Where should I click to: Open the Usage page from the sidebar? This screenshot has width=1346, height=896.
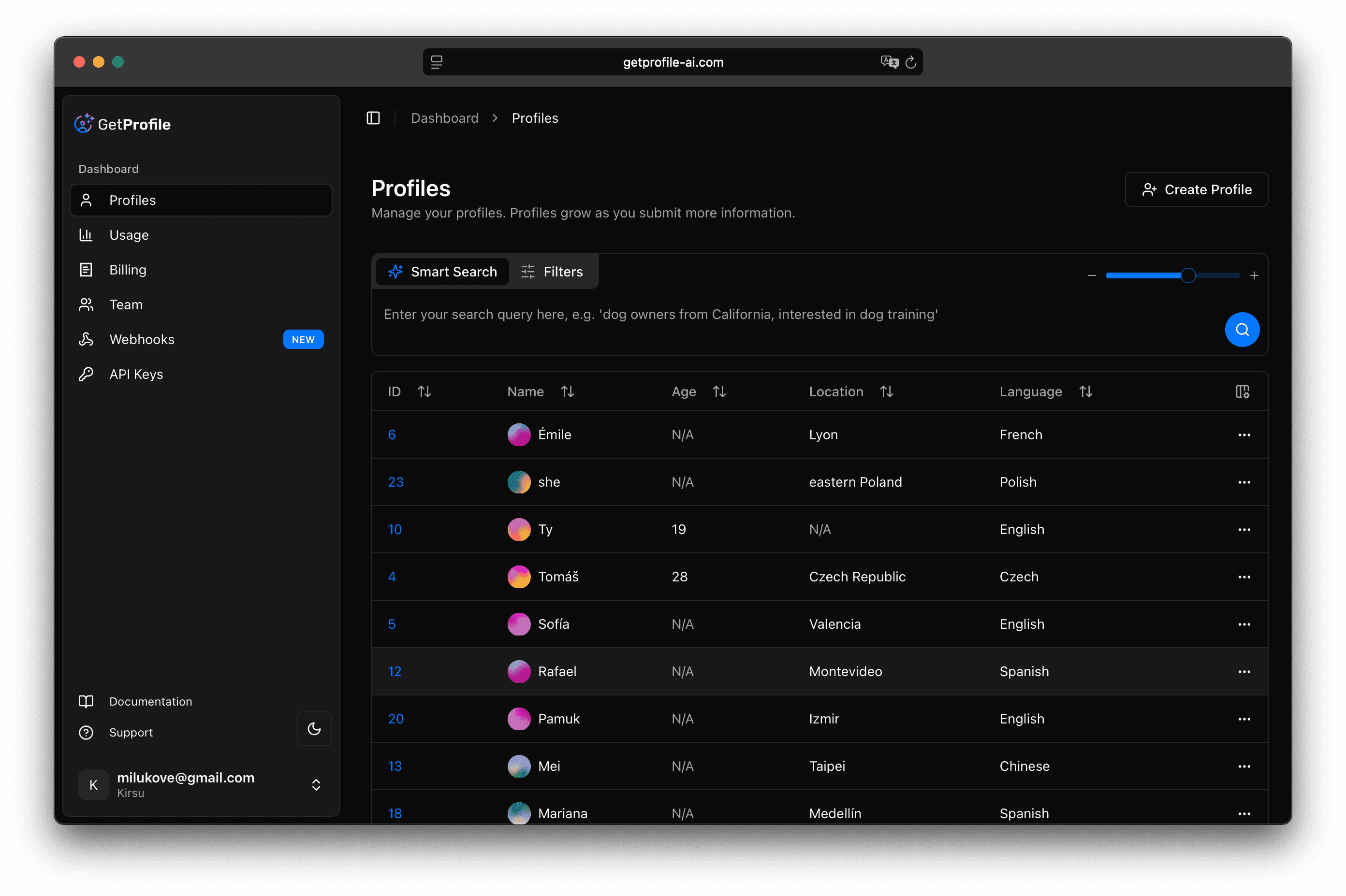click(x=129, y=235)
